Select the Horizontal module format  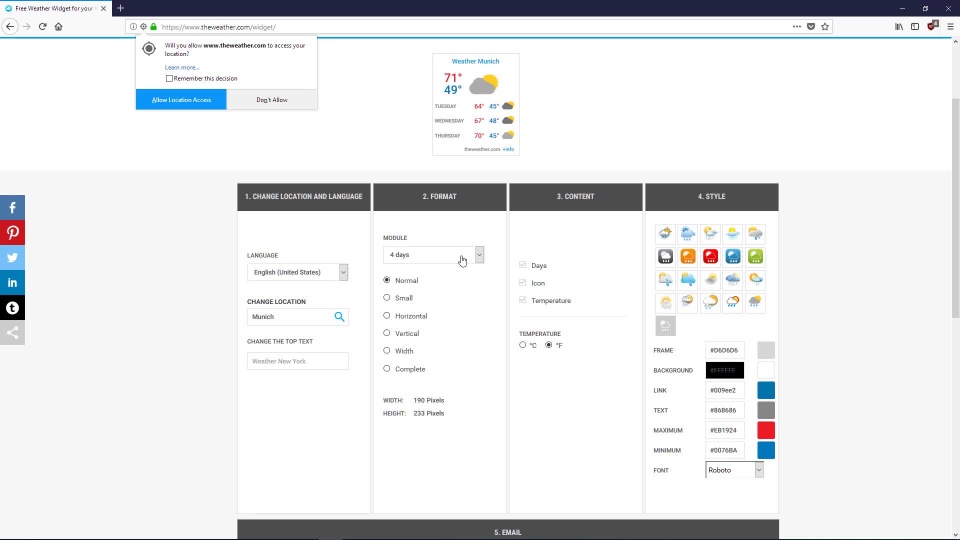tap(386, 315)
